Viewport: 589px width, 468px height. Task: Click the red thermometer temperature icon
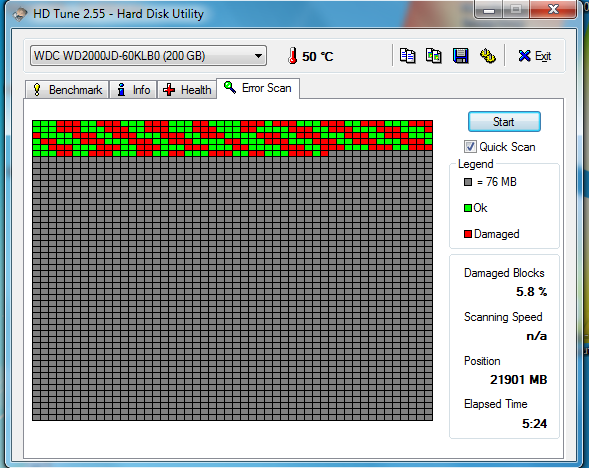click(293, 56)
